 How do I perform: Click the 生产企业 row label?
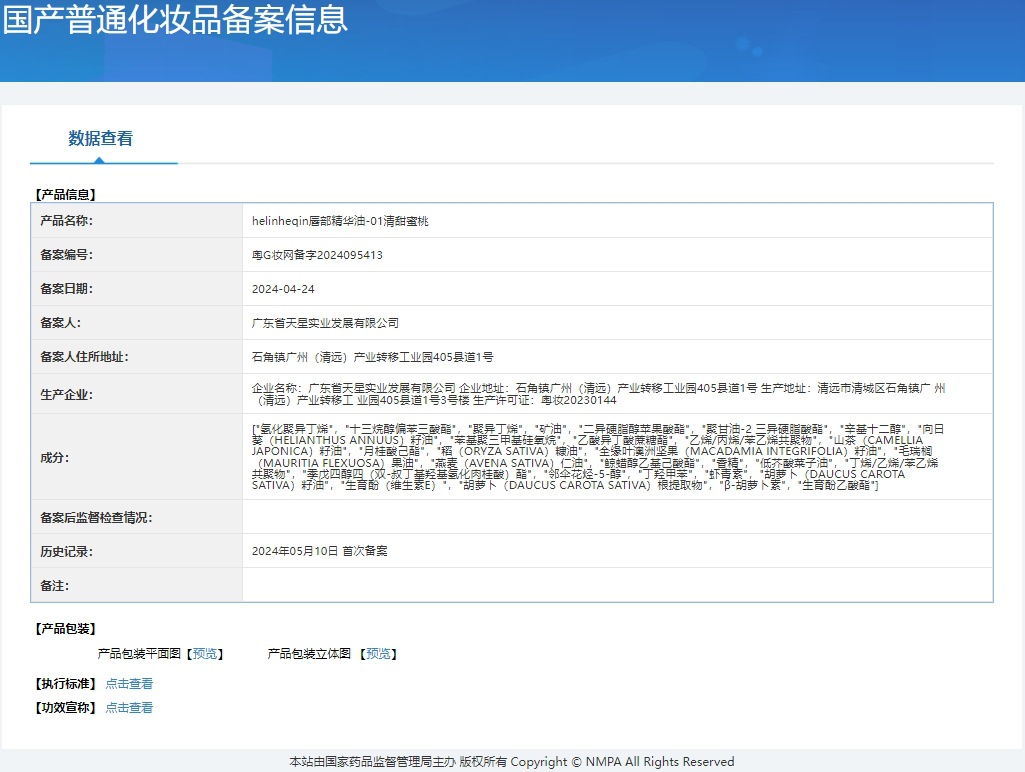tap(67, 395)
